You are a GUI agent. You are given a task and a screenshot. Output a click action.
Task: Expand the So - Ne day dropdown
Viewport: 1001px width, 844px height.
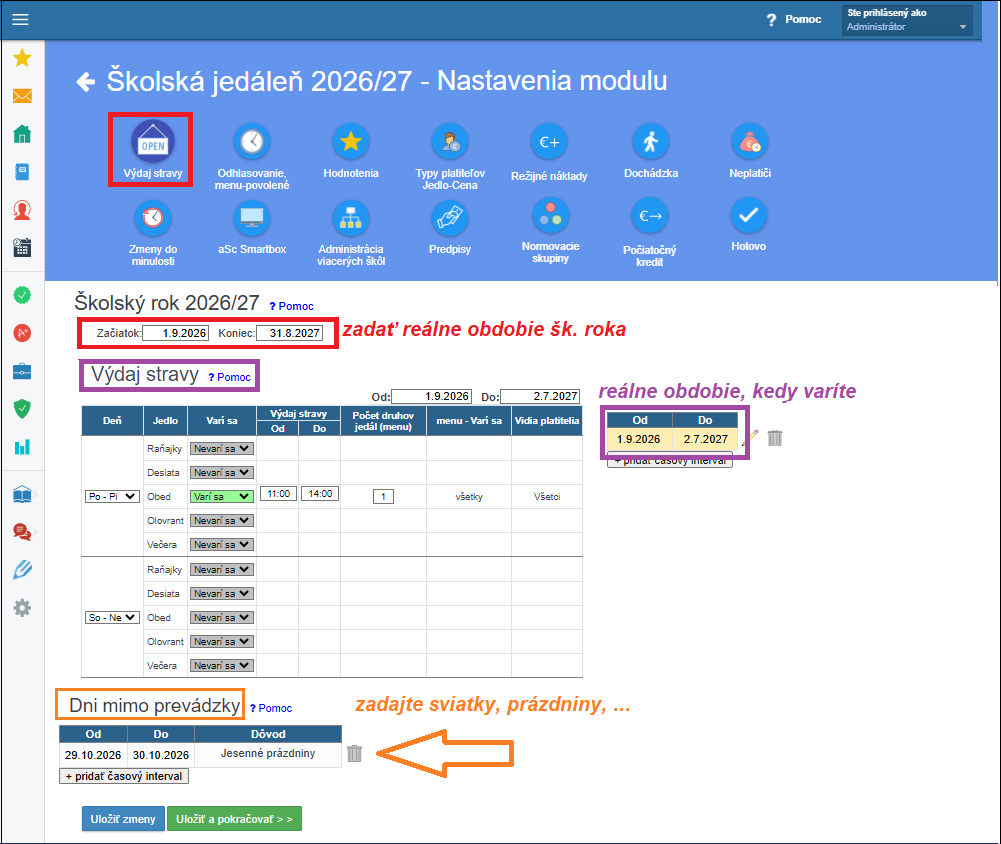tap(112, 617)
